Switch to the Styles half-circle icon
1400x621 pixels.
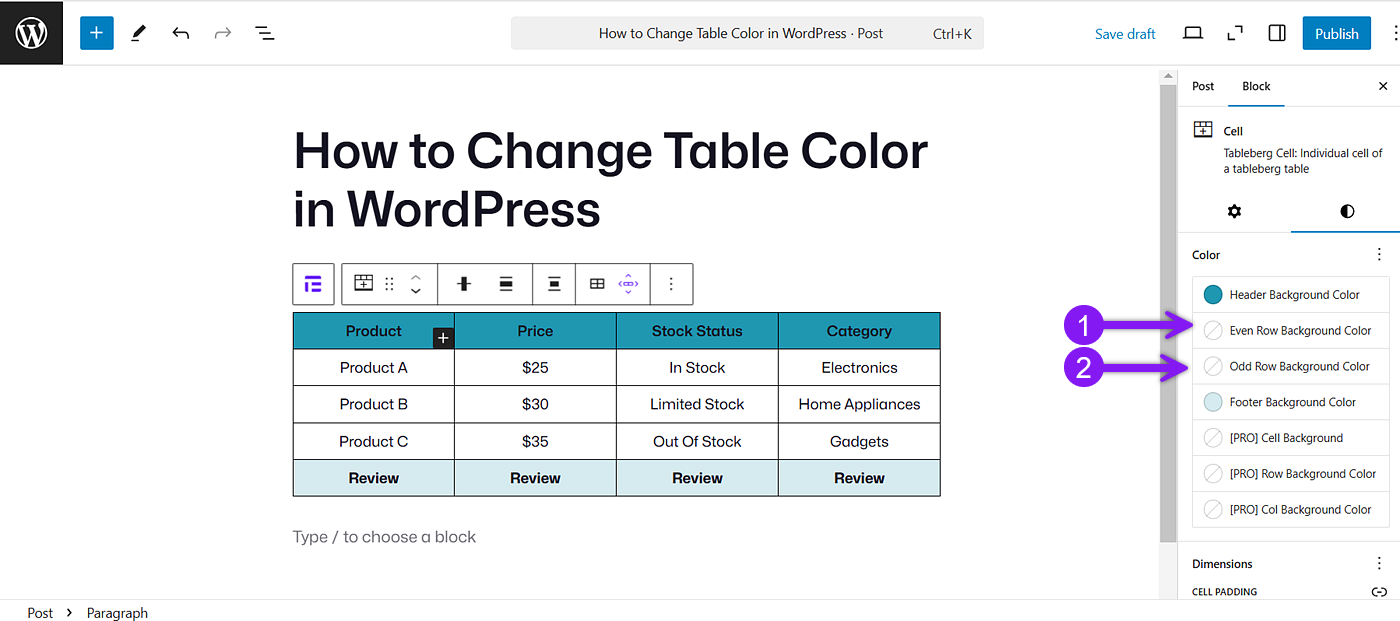tap(1346, 211)
